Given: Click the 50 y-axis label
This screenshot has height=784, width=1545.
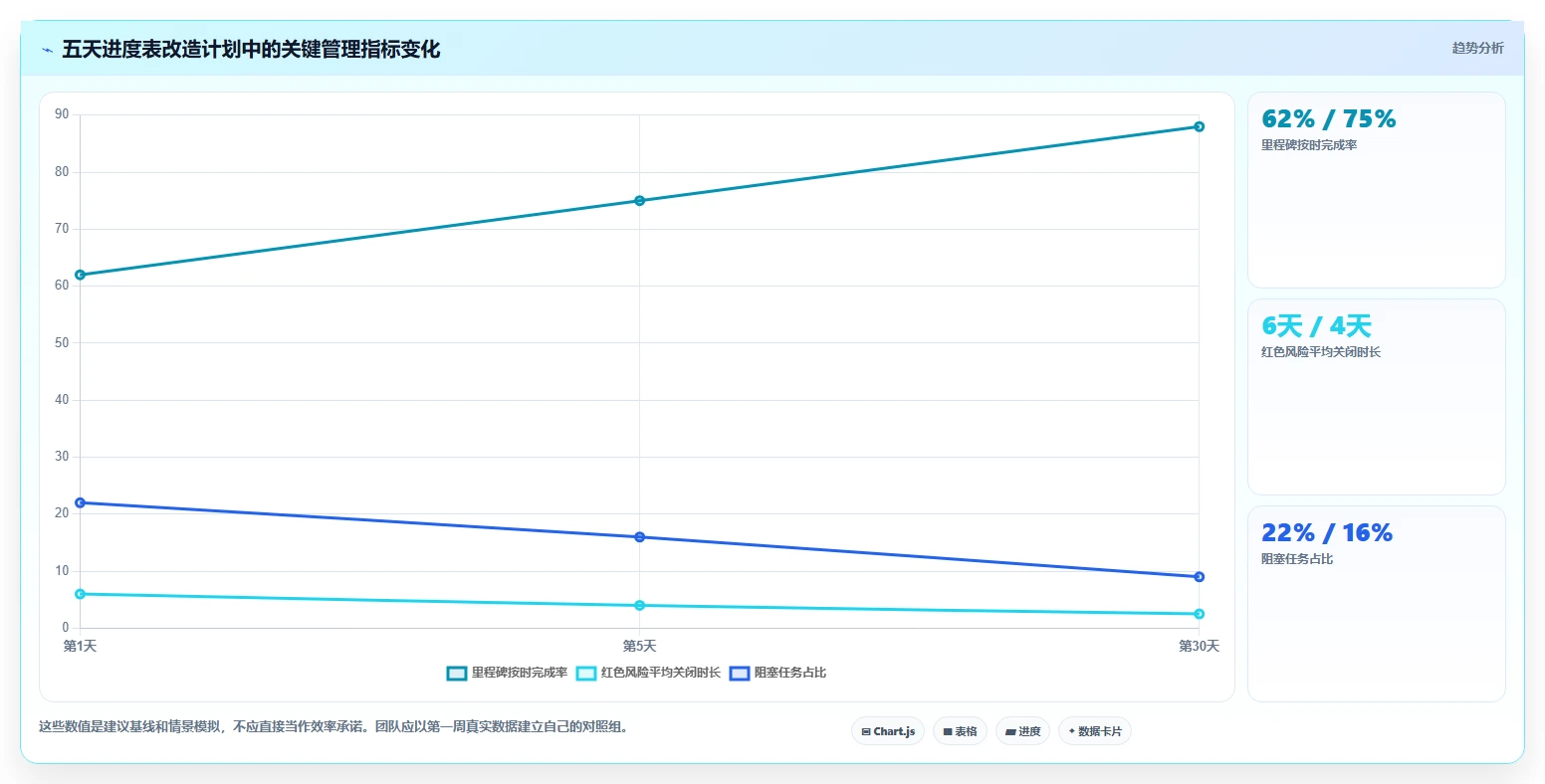Looking at the screenshot, I should pos(62,343).
